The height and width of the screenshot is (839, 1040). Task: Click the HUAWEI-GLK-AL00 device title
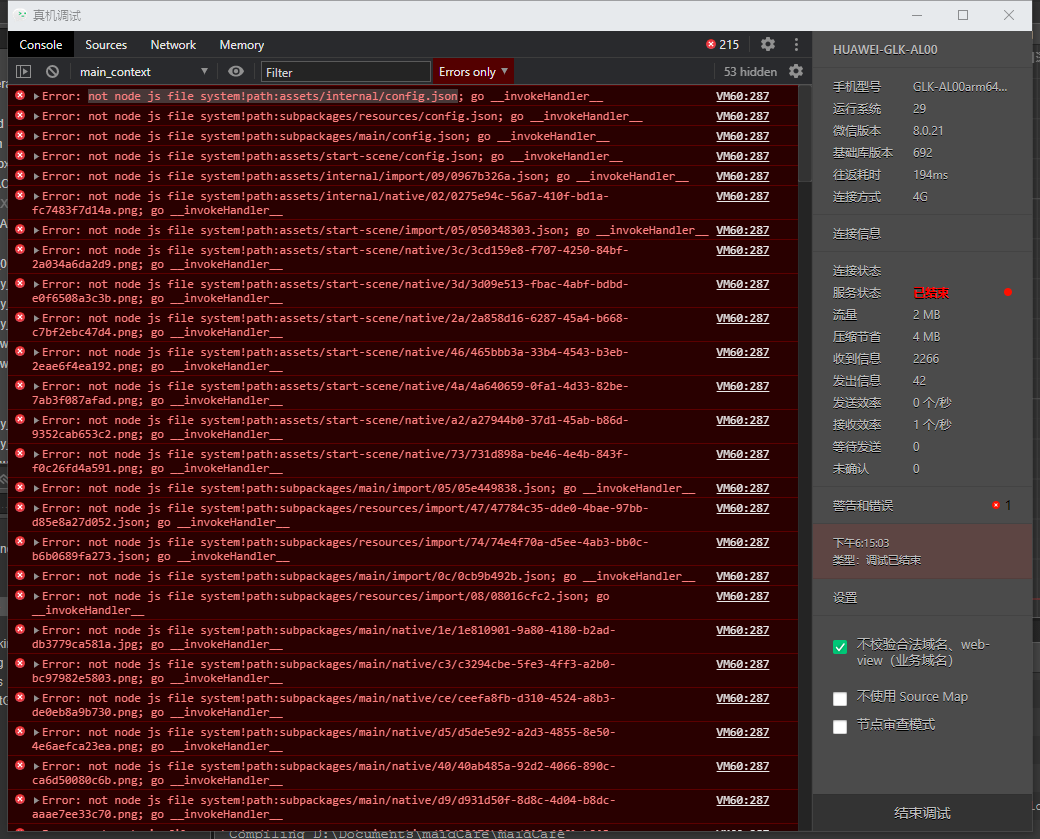(x=885, y=50)
